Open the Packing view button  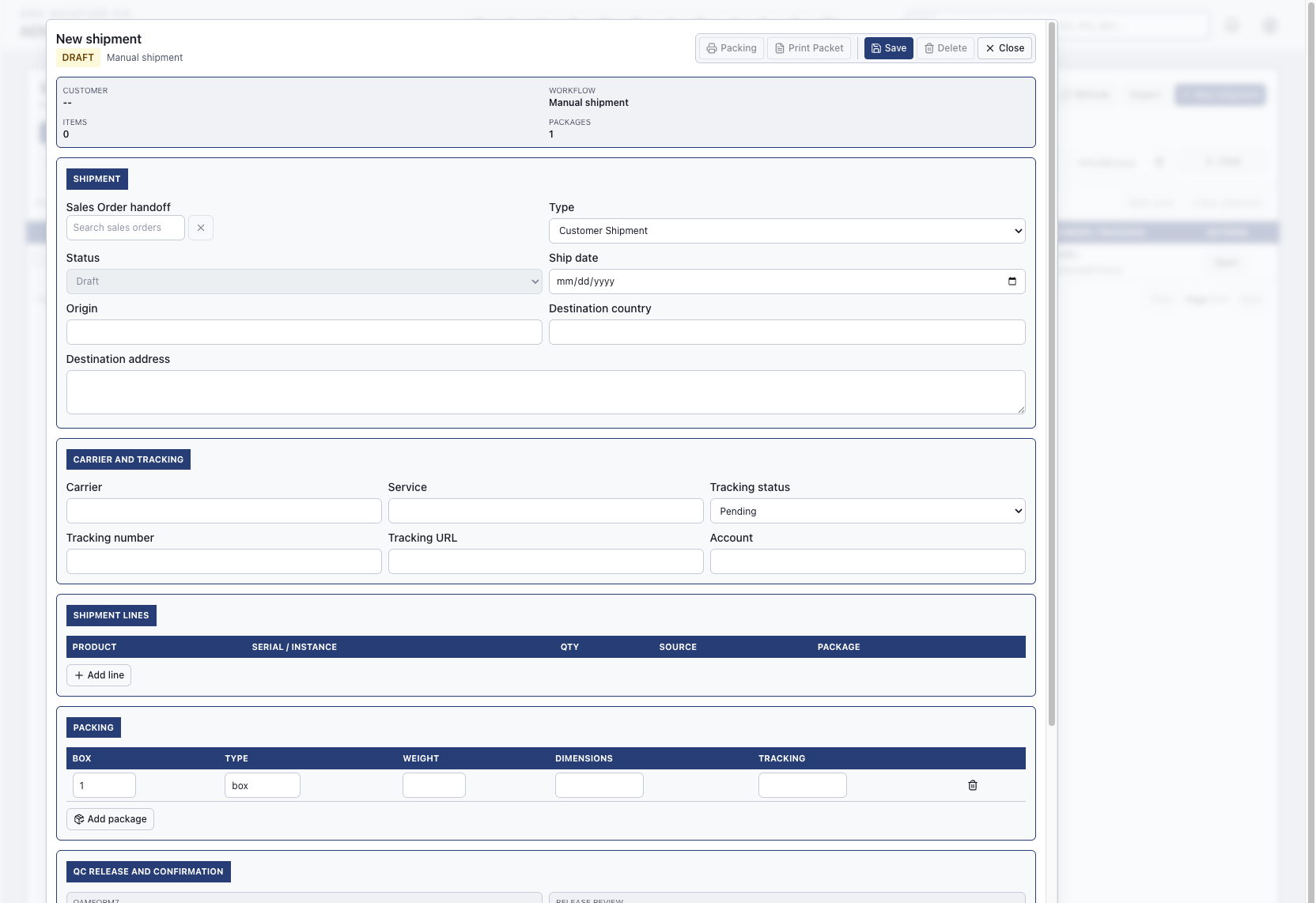coord(732,48)
